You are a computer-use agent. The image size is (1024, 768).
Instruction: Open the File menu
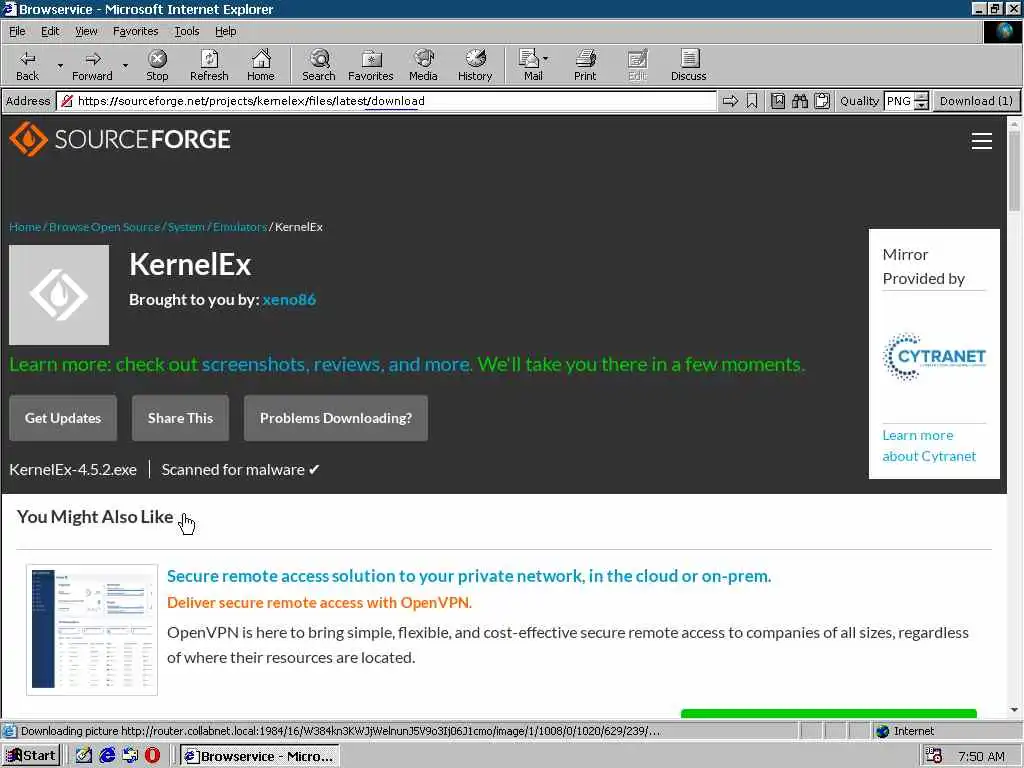click(x=17, y=31)
